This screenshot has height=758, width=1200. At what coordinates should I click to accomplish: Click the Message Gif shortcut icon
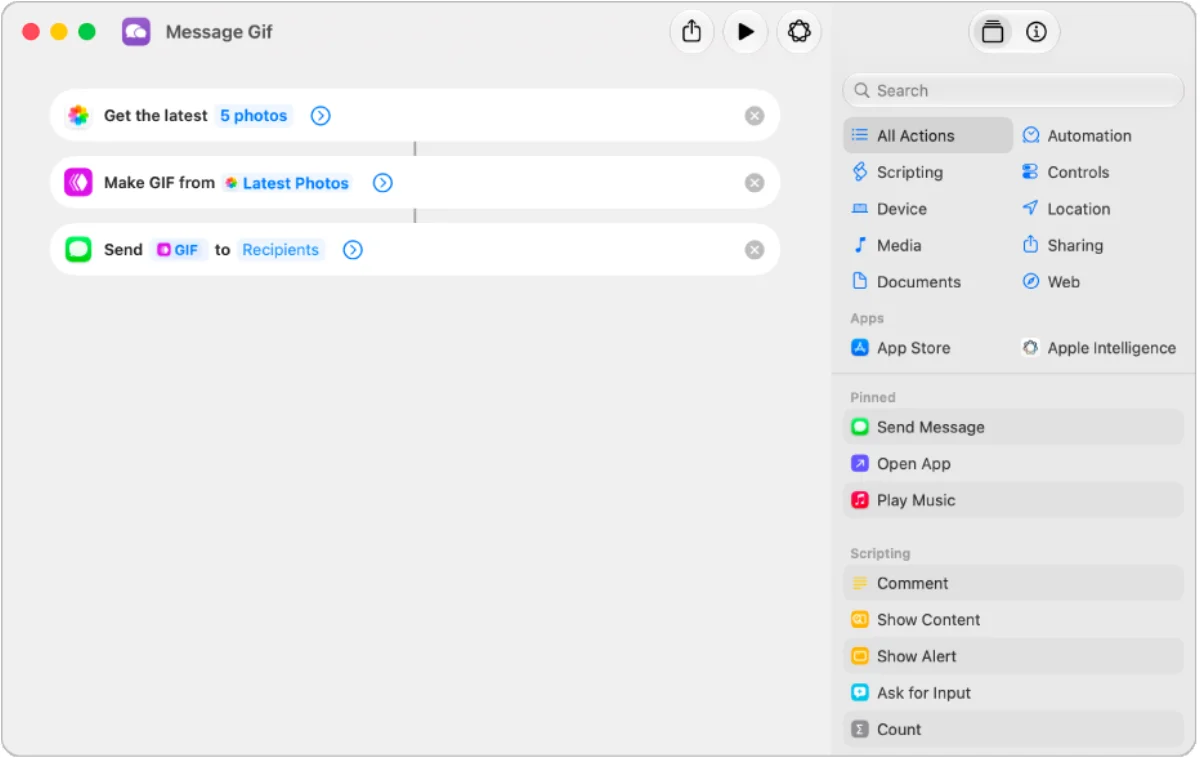click(136, 32)
